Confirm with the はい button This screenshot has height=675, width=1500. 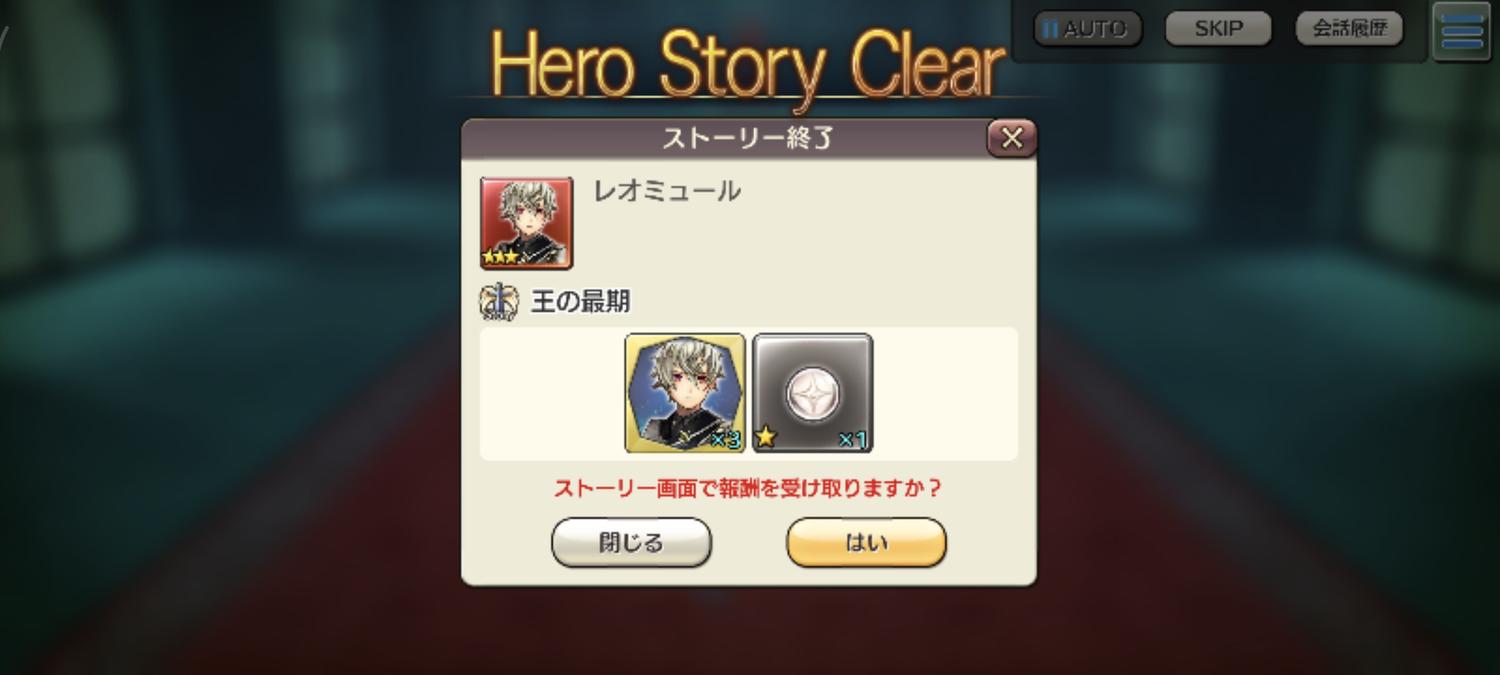pyautogui.click(x=866, y=543)
